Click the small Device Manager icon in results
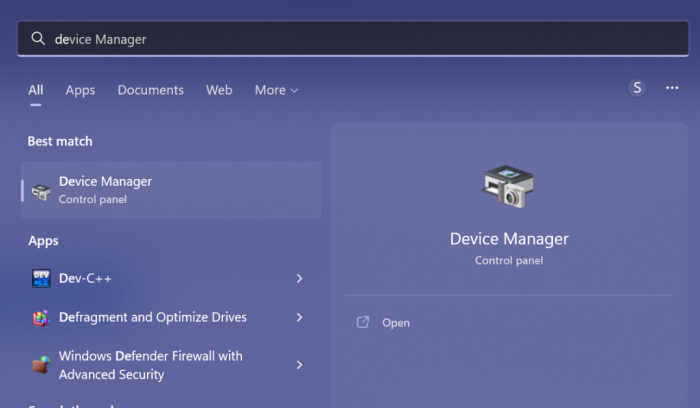 pyautogui.click(x=41, y=192)
